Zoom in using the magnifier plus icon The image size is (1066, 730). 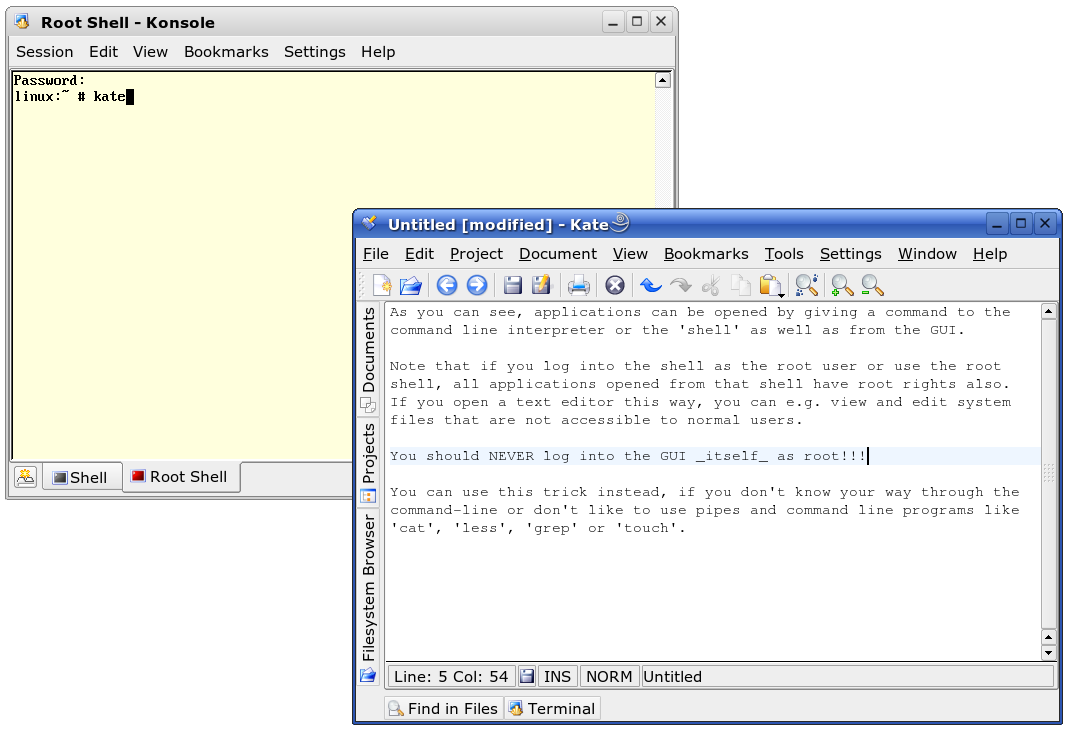tap(842, 285)
